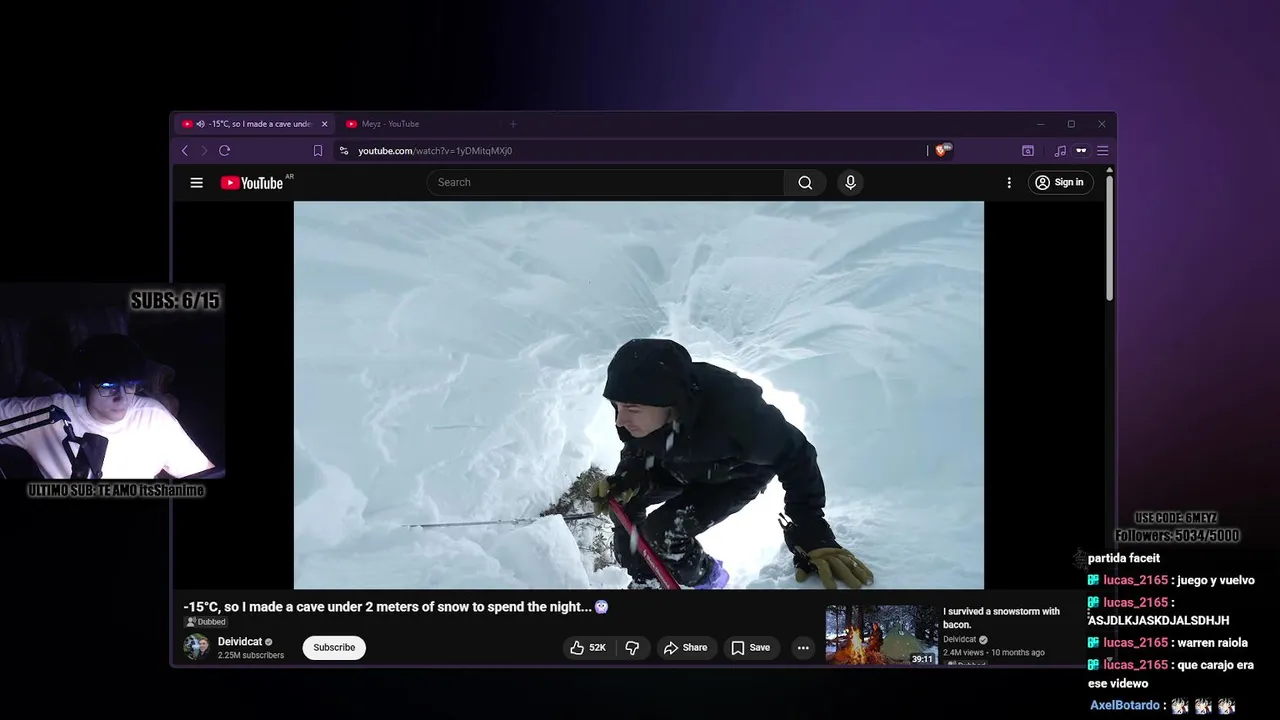The image size is (1280, 720).
Task: Focus the YouTube Search field
Action: [x=606, y=182]
